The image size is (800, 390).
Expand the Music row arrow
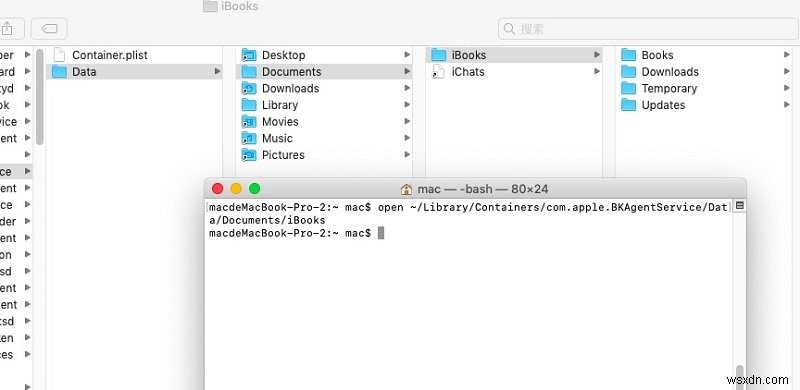[407, 138]
